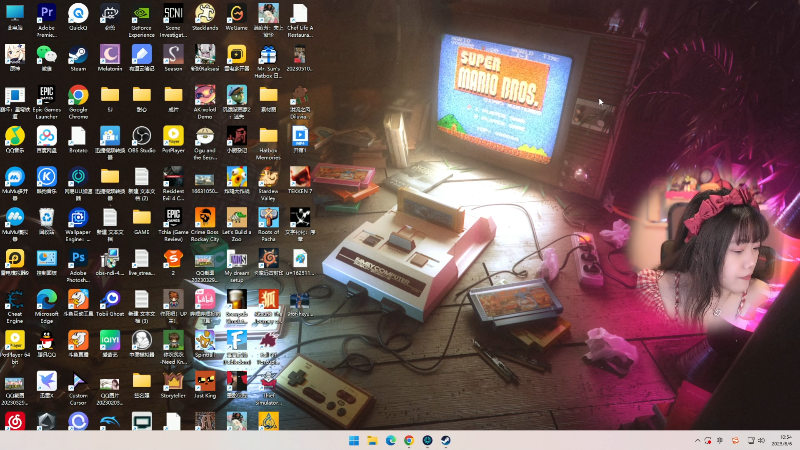This screenshot has width=800, height=450.
Task: Select the pink bilibili desktop icon
Action: [205, 306]
